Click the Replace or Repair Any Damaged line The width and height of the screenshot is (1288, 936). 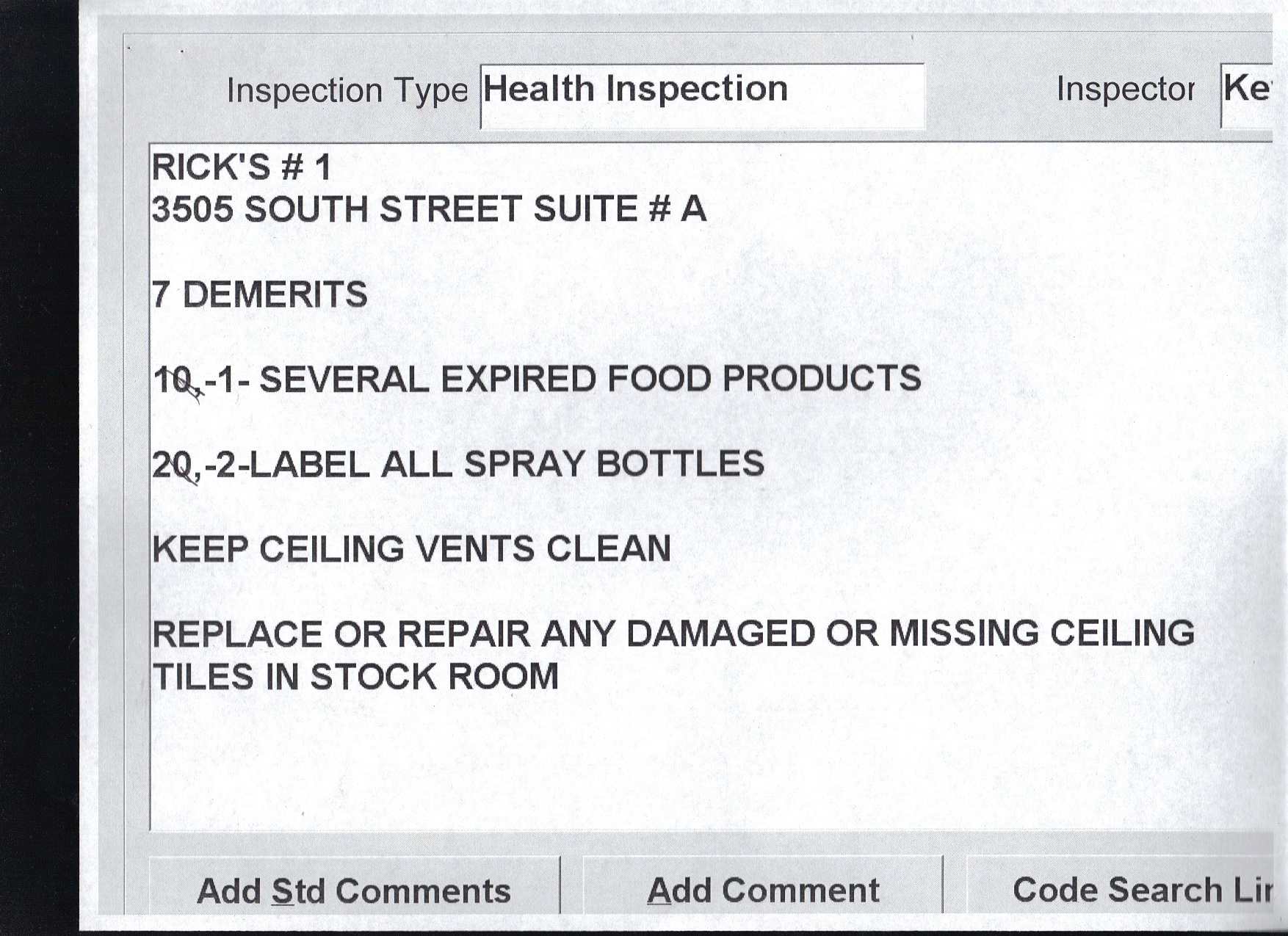click(673, 634)
